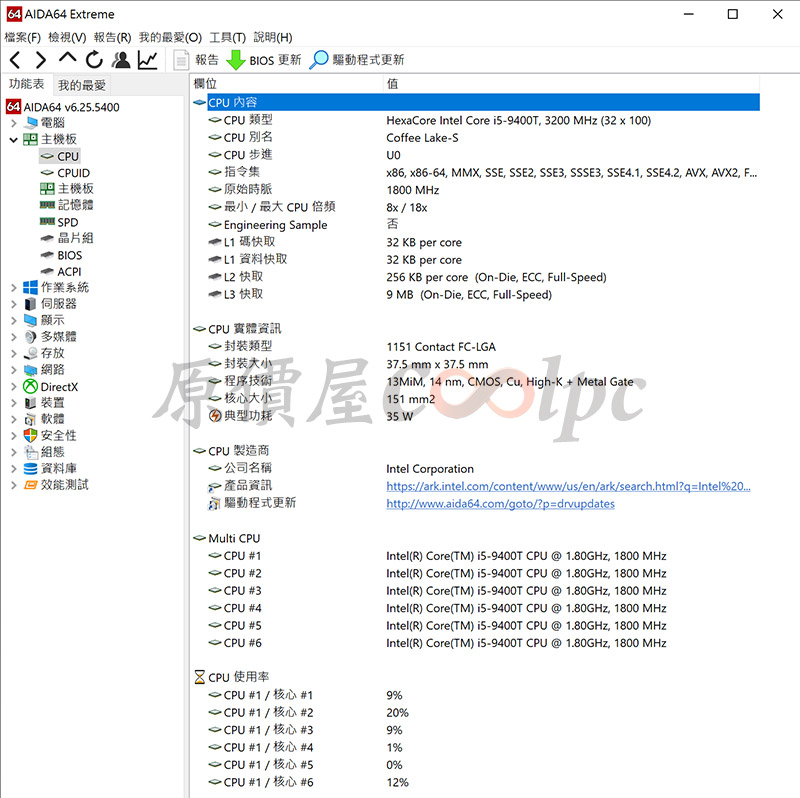
Task: Expand the 作業系統 tree node
Action: click(14, 288)
